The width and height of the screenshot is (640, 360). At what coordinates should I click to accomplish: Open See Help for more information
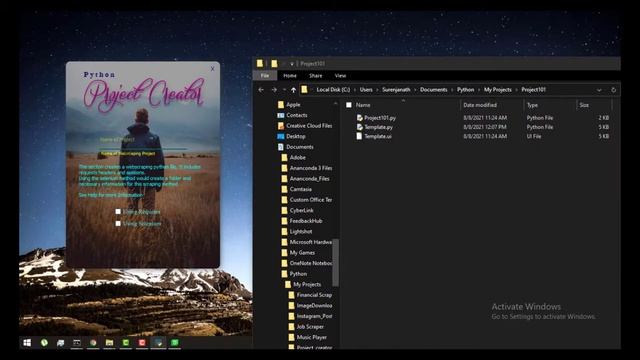click(x=111, y=195)
